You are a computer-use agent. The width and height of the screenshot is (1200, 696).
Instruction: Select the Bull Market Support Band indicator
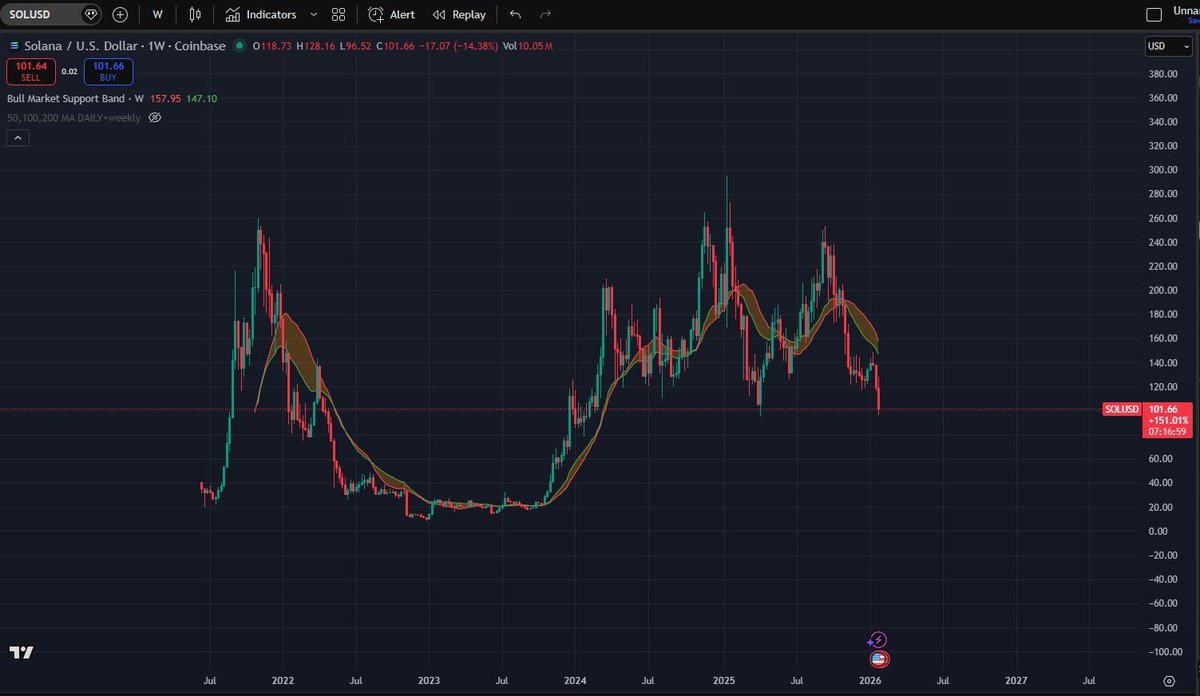point(75,99)
